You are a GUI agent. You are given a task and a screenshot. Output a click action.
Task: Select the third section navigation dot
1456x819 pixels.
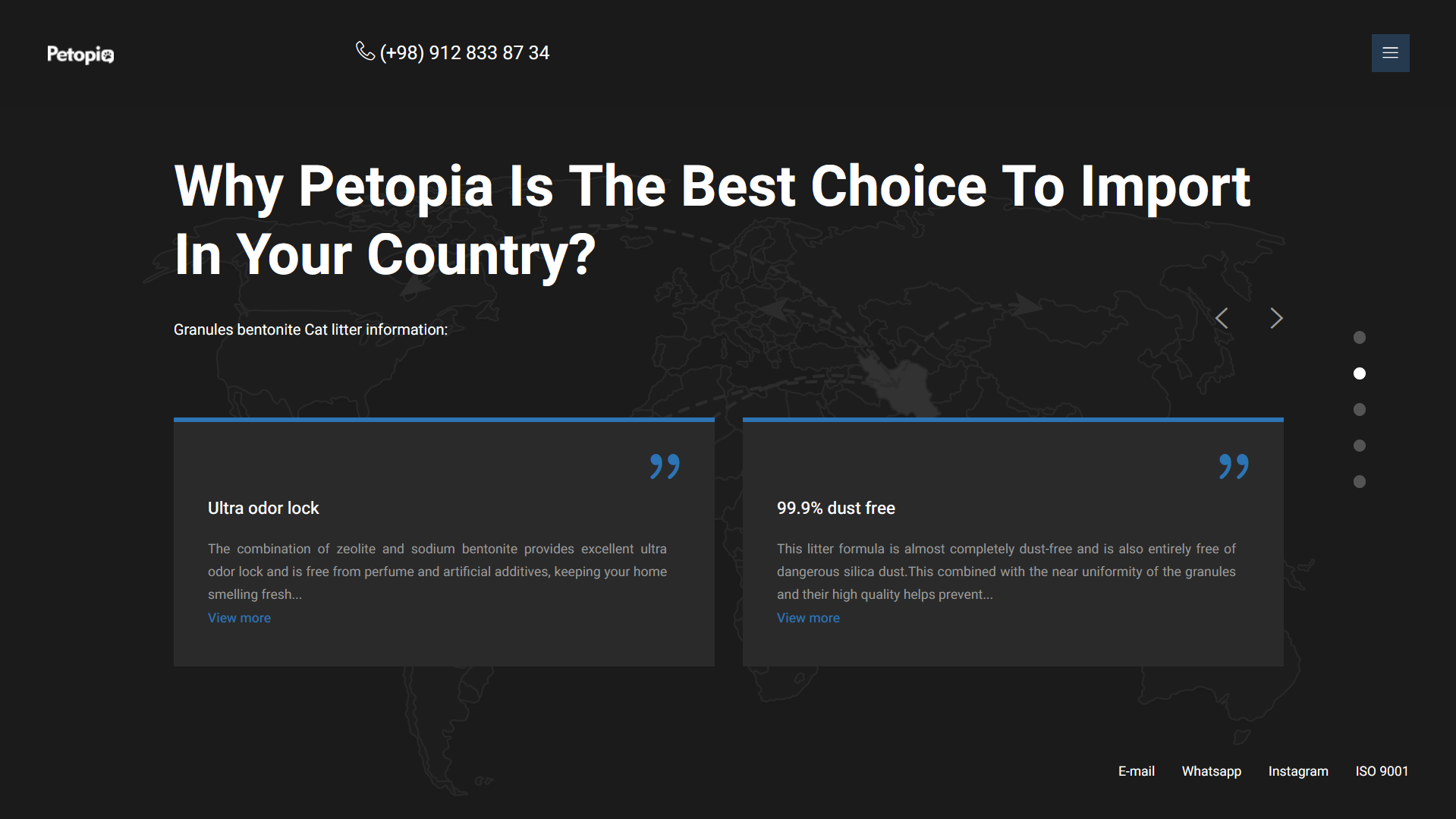coord(1360,410)
